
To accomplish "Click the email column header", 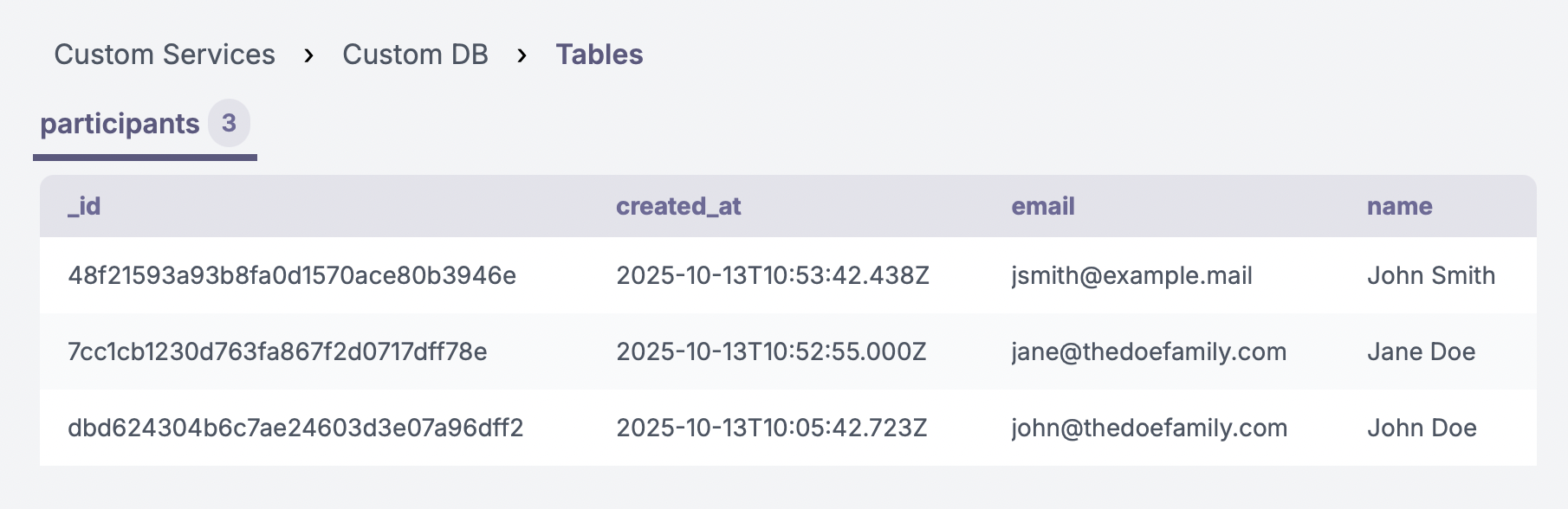I will click(1043, 206).
